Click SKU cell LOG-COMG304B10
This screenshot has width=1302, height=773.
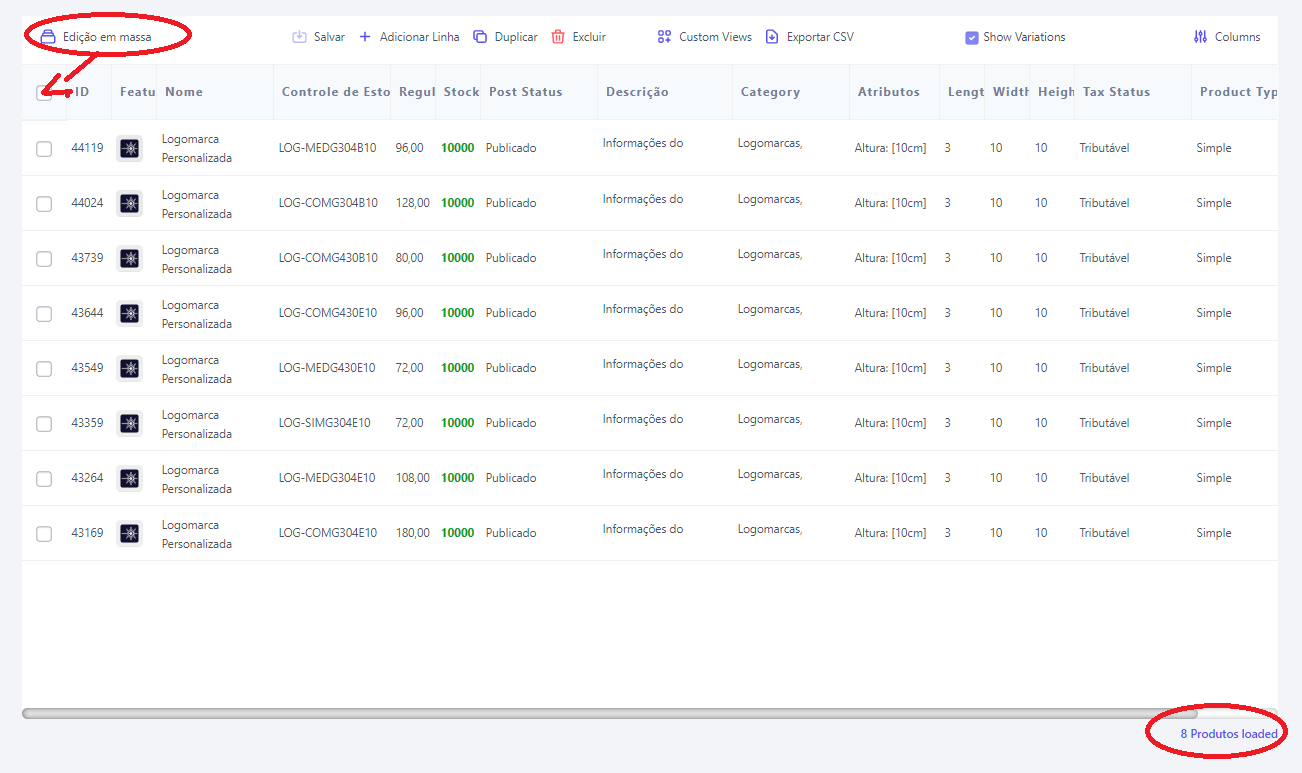[x=328, y=203]
